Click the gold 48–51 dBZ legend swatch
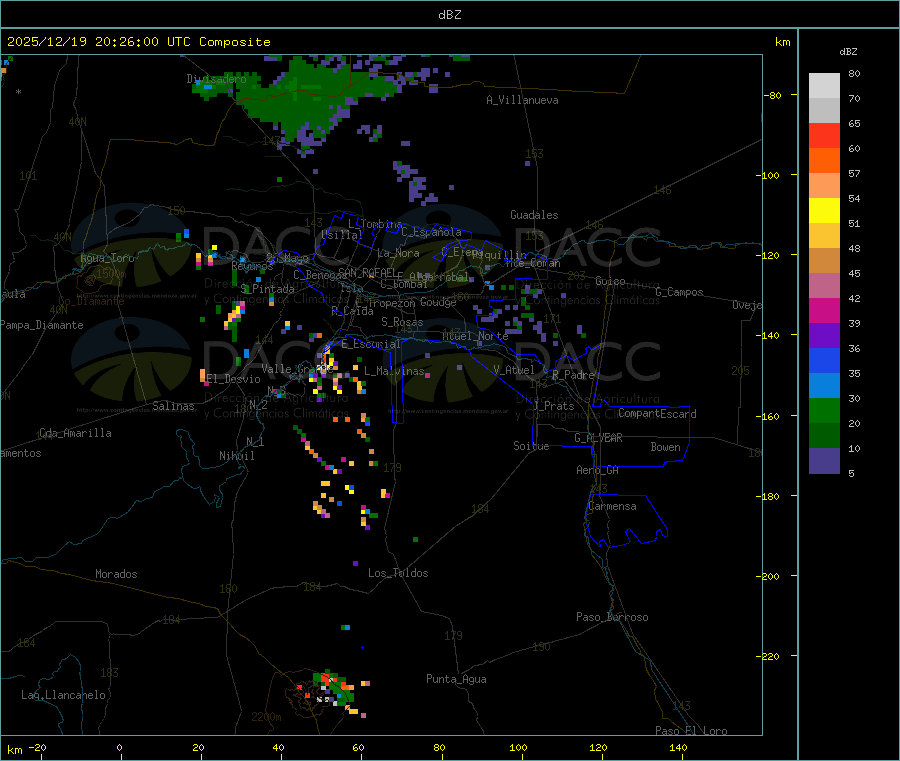Screen dimensions: 900x761 824,236
